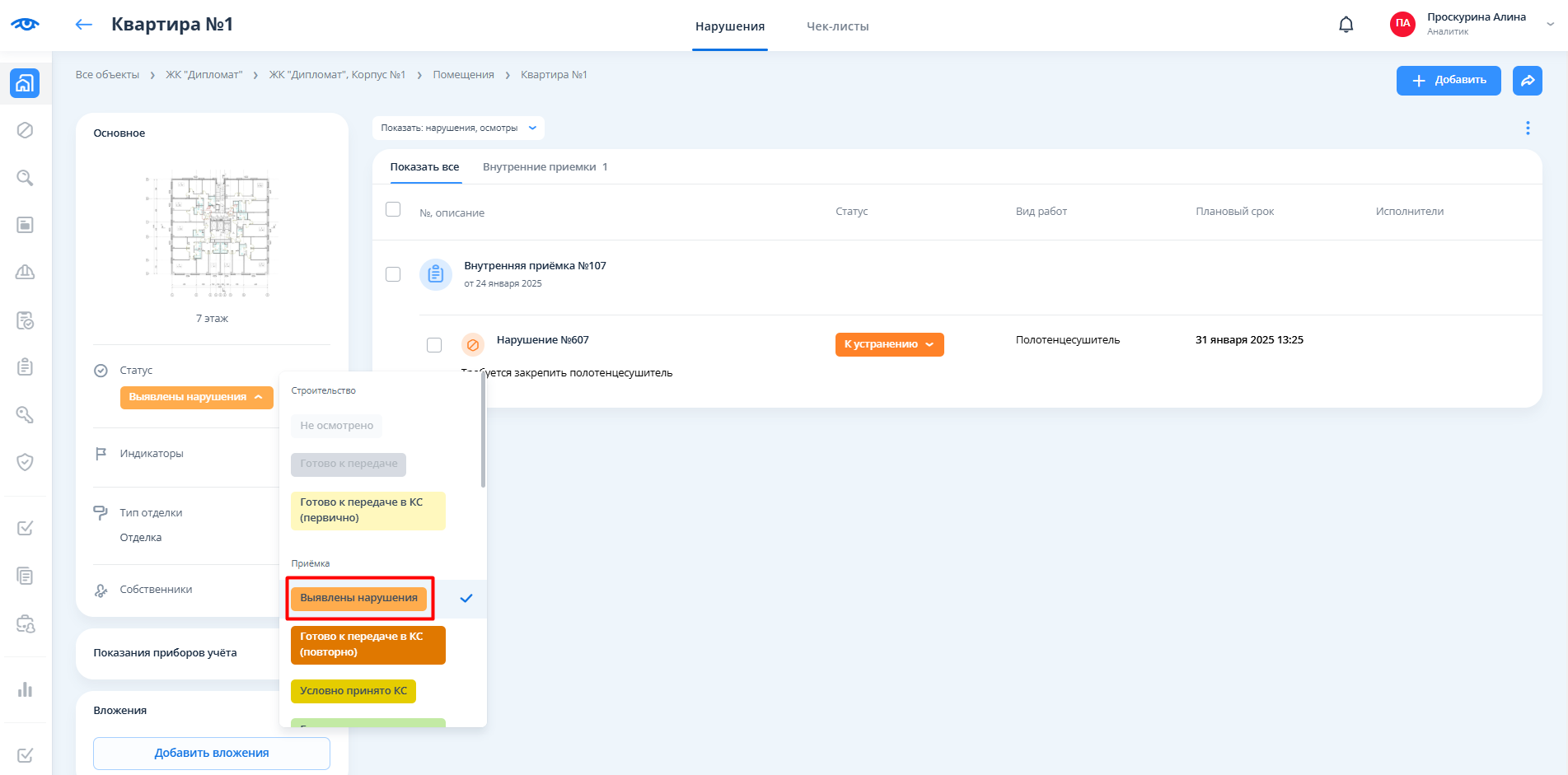The width and height of the screenshot is (1568, 775).
Task: Switch to the Чек-листы tab
Action: pyautogui.click(x=837, y=26)
